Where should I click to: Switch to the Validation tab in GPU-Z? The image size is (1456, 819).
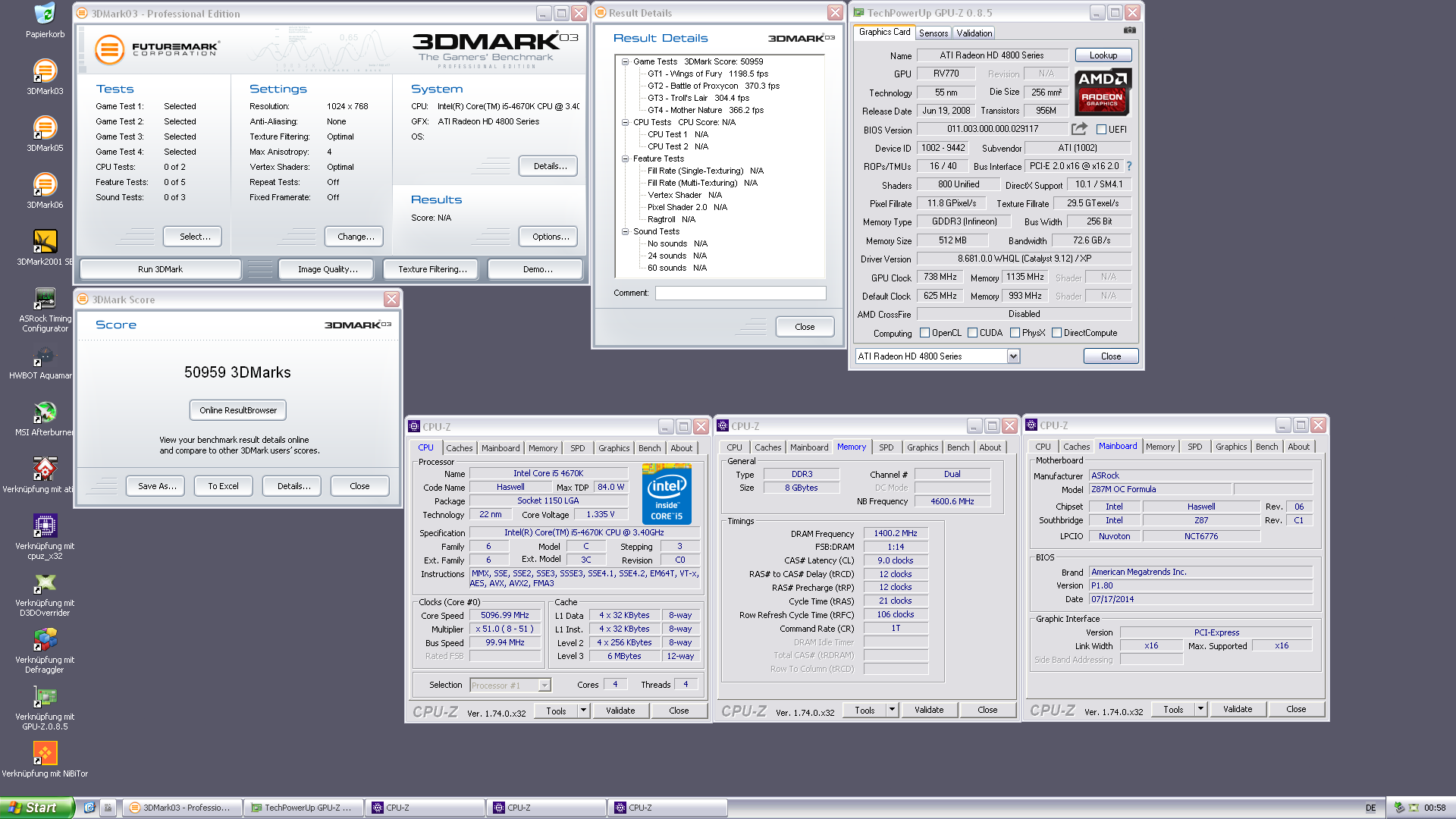click(x=974, y=33)
